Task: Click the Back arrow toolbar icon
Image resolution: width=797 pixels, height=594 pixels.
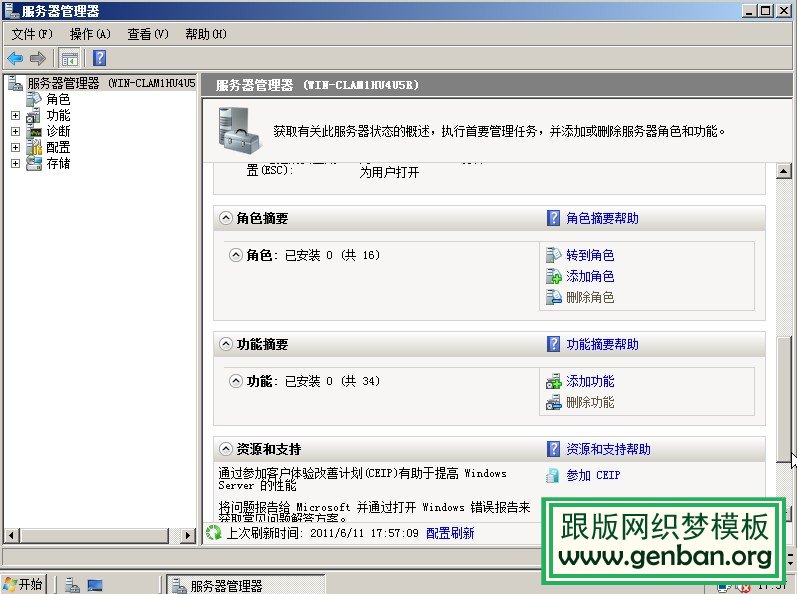Action: [15, 58]
